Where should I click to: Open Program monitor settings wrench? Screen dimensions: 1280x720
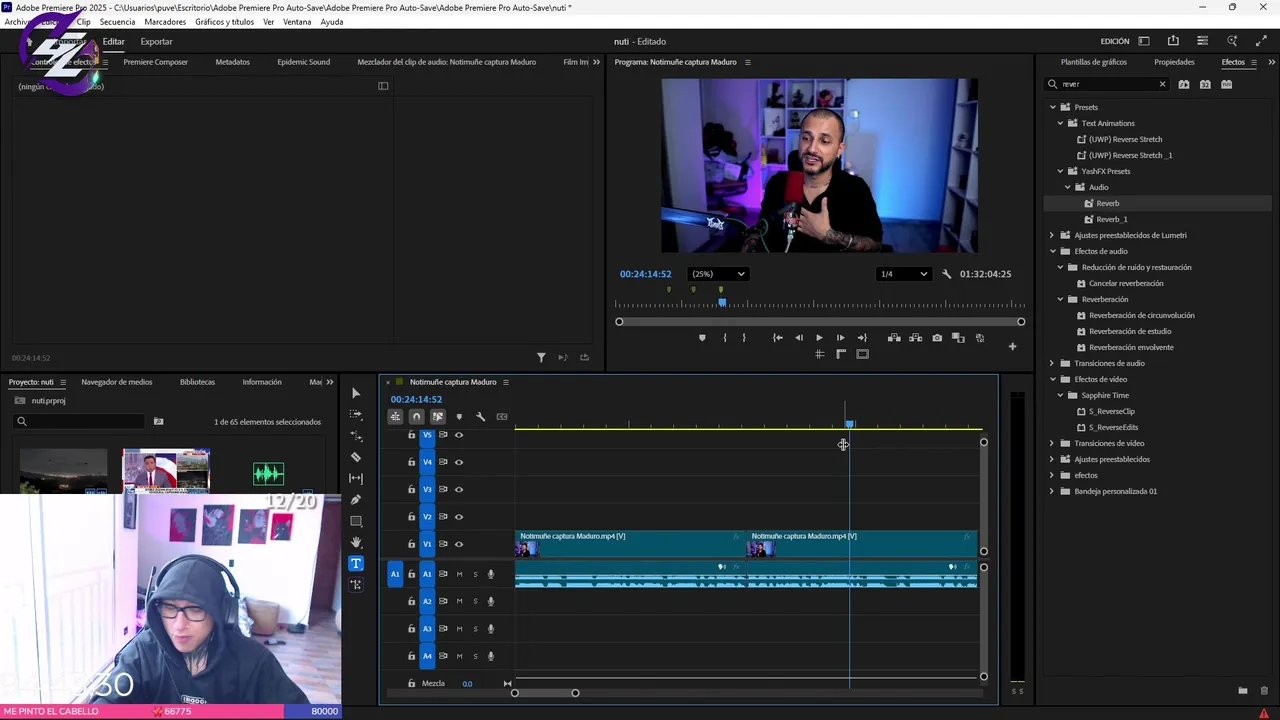[946, 274]
